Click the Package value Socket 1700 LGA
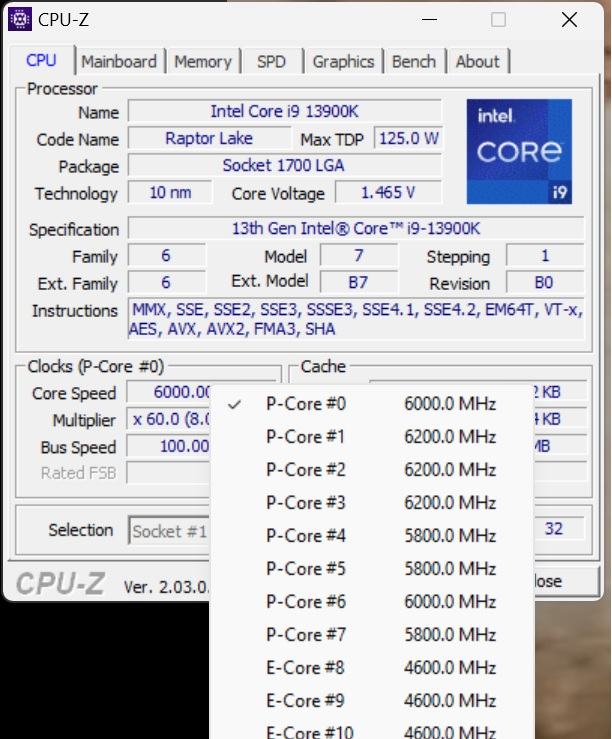612x739 pixels. [285, 165]
